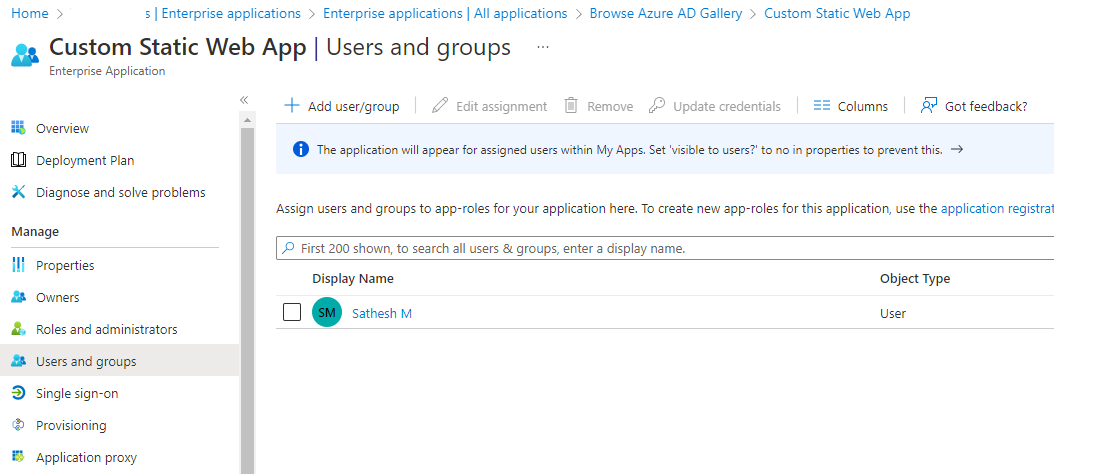Open Properties under Manage

[x=65, y=265]
